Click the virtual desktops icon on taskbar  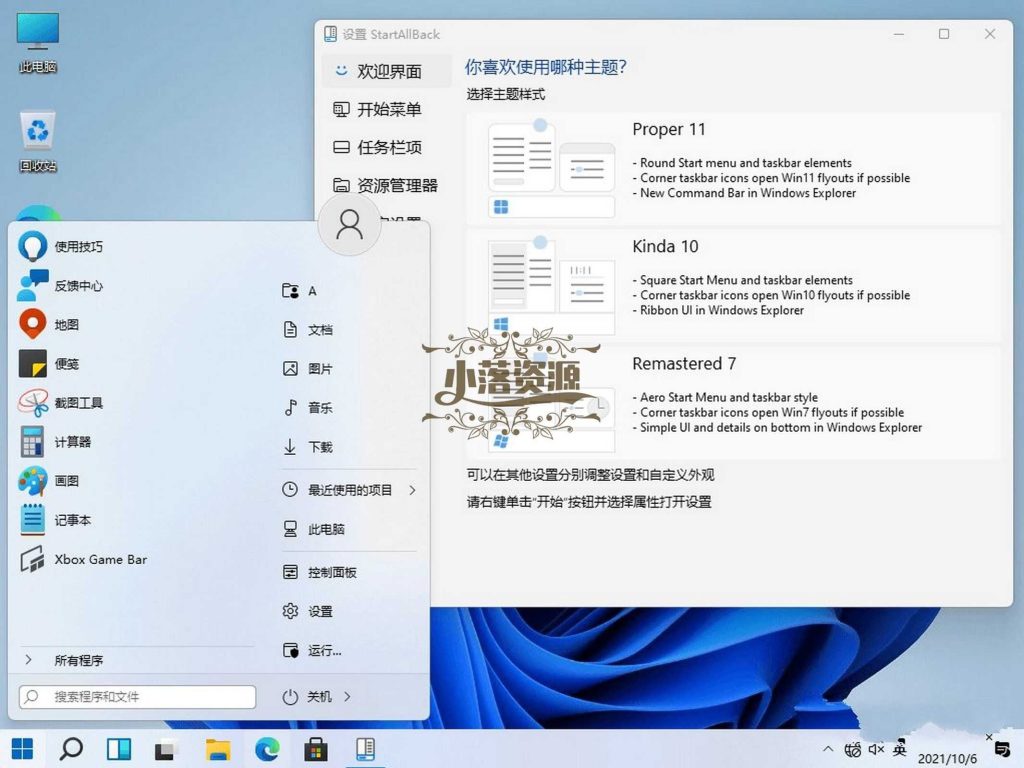pos(167,749)
